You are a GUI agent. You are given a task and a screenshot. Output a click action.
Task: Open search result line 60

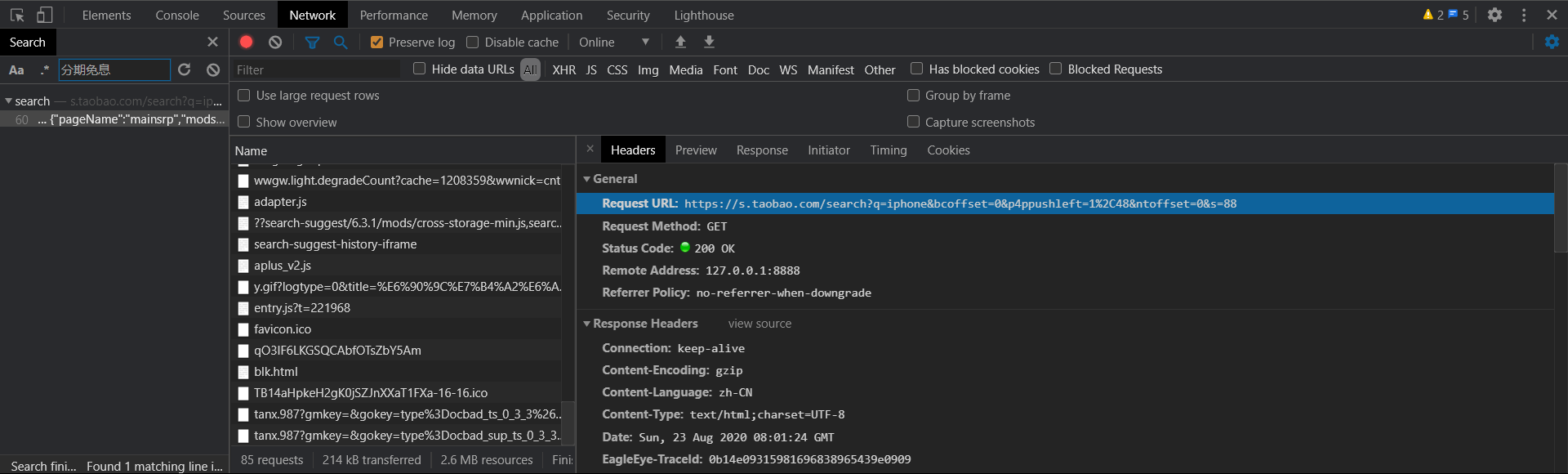(x=114, y=119)
